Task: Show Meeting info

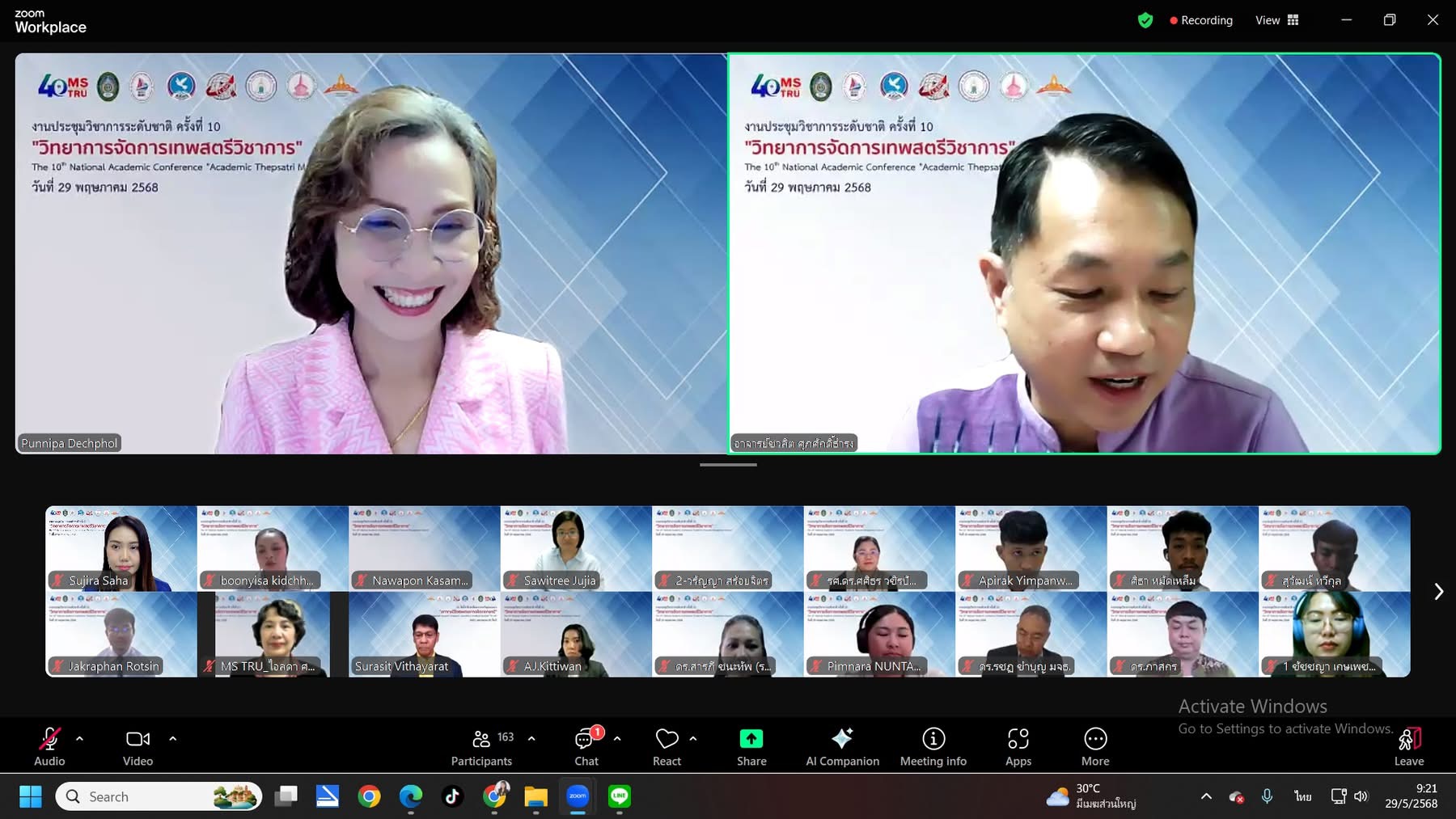Action: coord(933,747)
